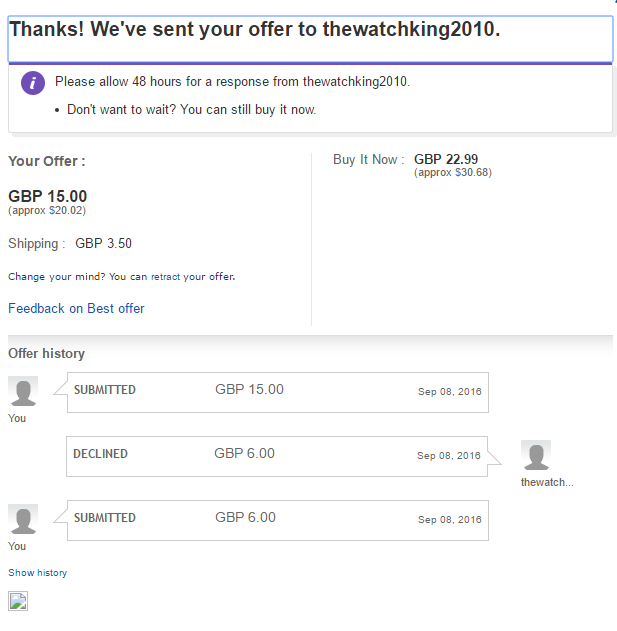Click the 'thewatch...' seller name label
Viewport: 617px width, 631px height.
coord(547,482)
